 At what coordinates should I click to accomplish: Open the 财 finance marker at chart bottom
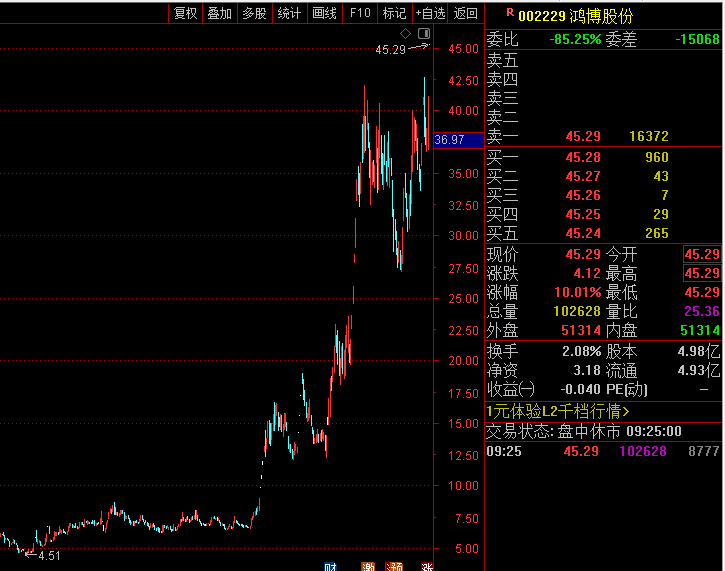point(331,567)
